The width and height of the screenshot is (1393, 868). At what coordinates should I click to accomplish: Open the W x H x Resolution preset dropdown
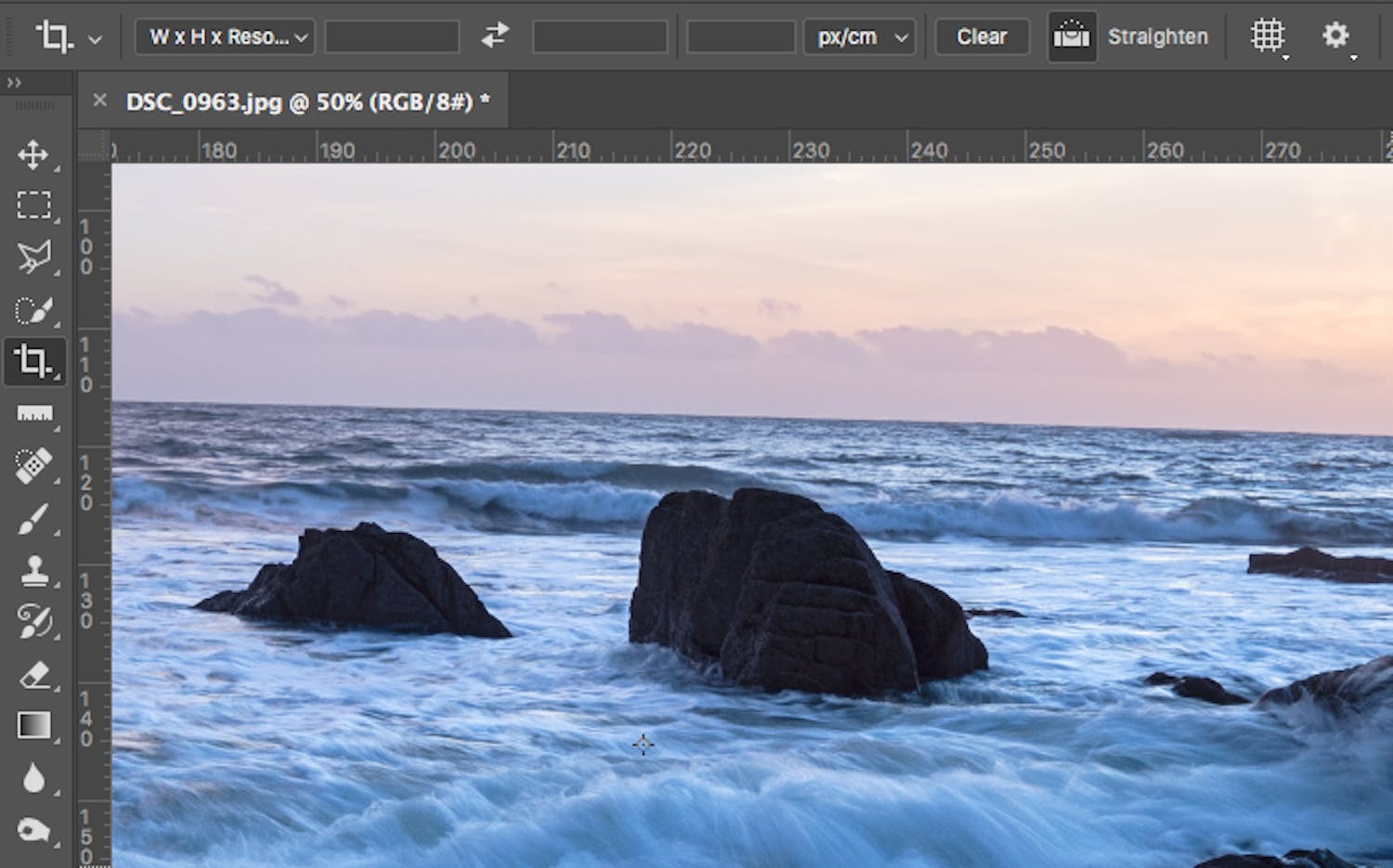224,36
